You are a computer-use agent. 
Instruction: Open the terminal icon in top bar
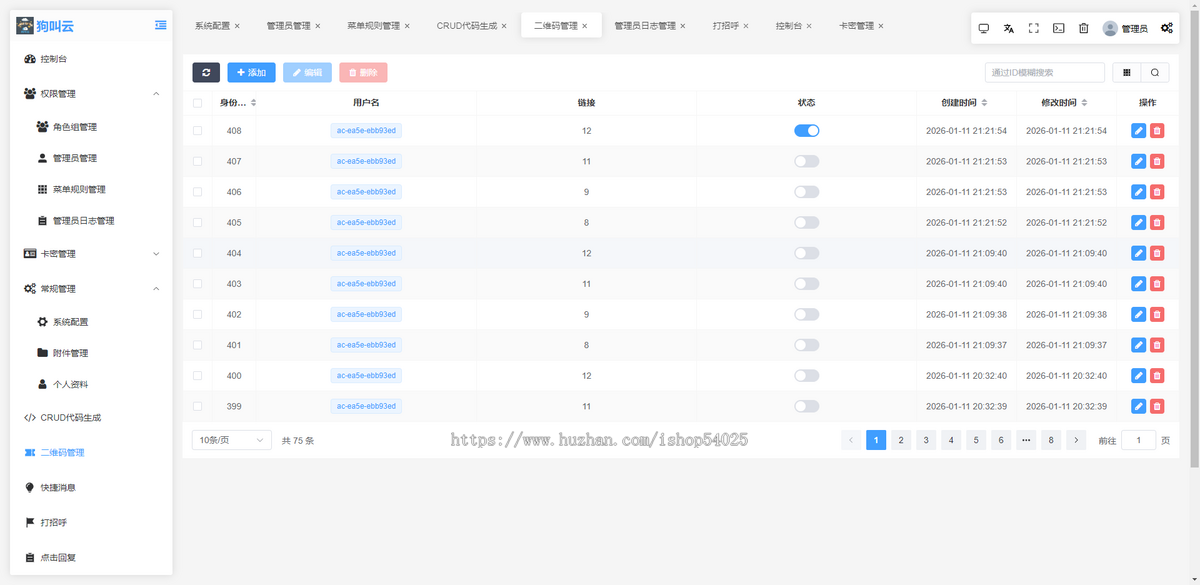coord(1059,29)
